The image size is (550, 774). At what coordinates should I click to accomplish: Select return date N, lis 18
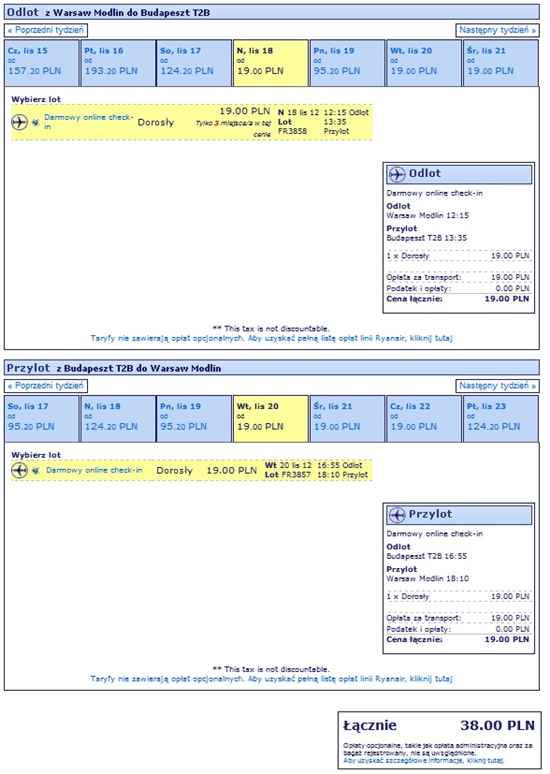pos(118,419)
